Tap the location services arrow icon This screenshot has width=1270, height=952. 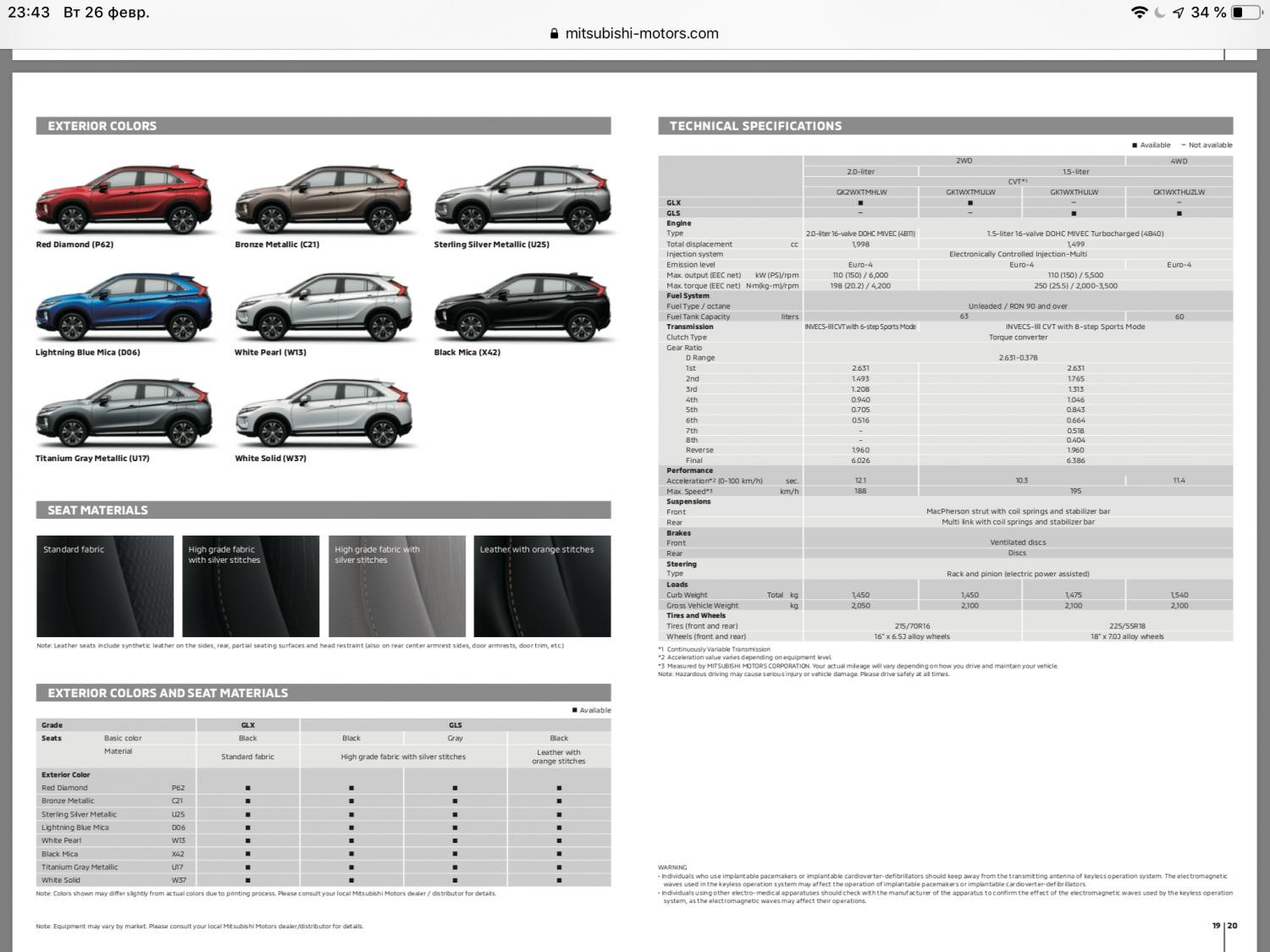[x=1178, y=13]
